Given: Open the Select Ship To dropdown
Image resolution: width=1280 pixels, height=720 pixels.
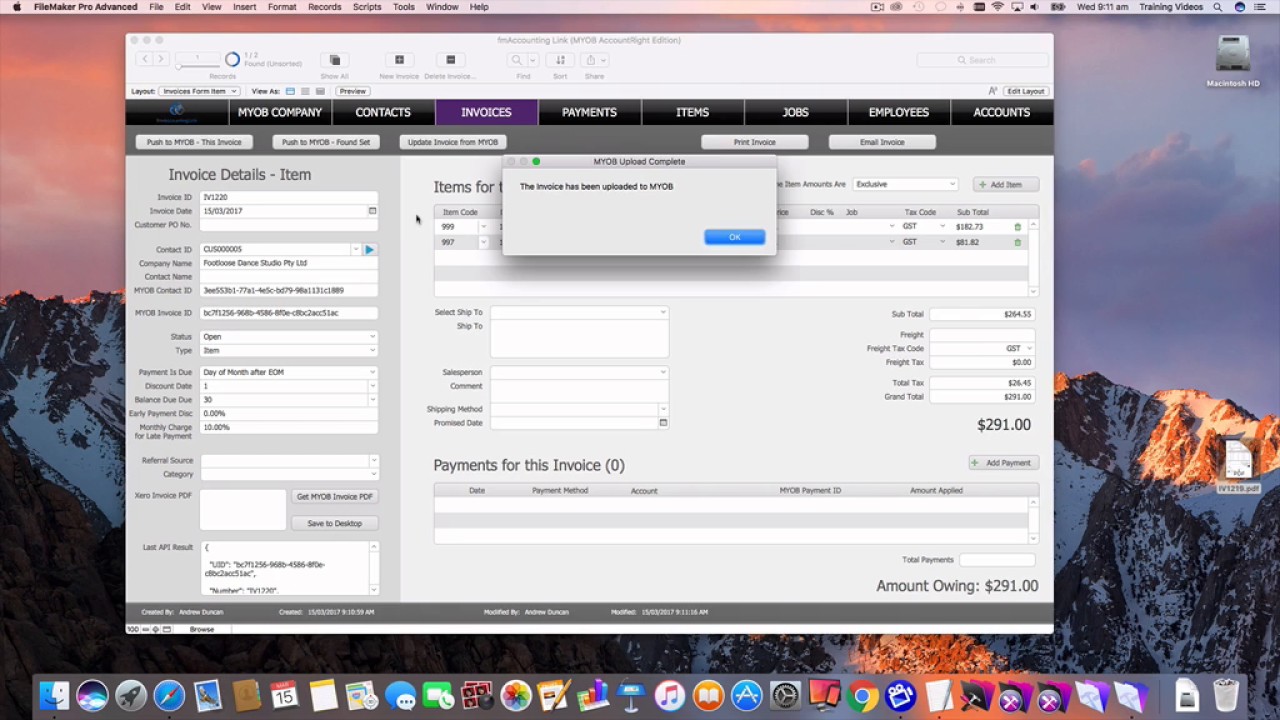Looking at the screenshot, I should tap(579, 313).
